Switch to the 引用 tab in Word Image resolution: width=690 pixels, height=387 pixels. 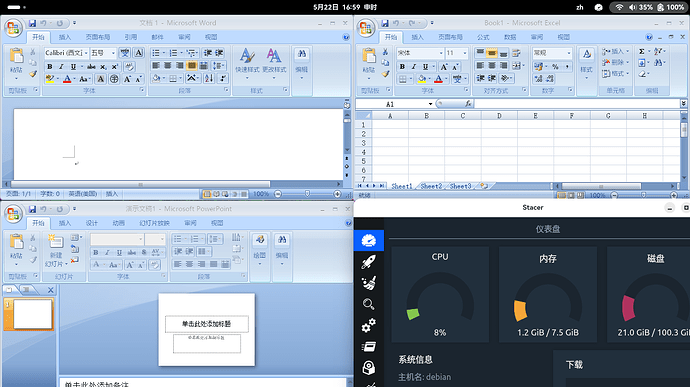(x=131, y=37)
